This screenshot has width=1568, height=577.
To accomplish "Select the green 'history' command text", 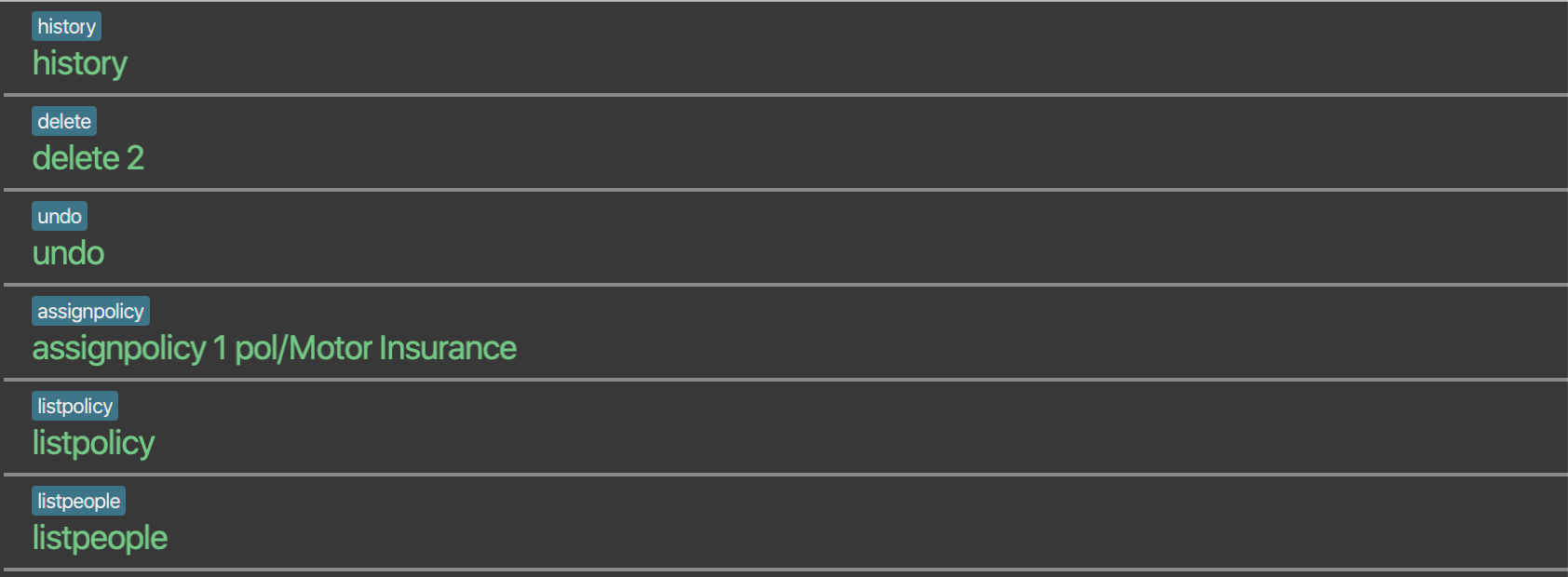I will pos(80,63).
